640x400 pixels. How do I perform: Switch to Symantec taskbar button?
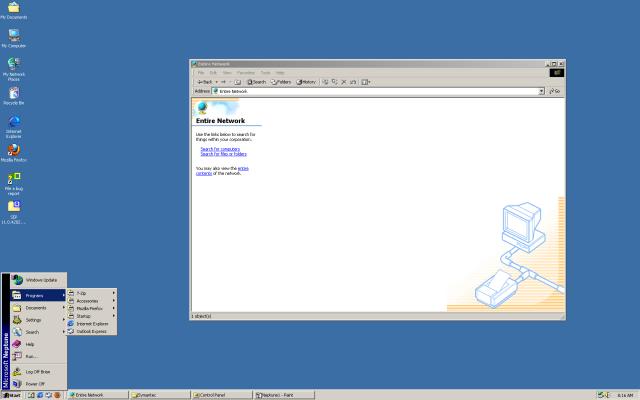pos(160,395)
